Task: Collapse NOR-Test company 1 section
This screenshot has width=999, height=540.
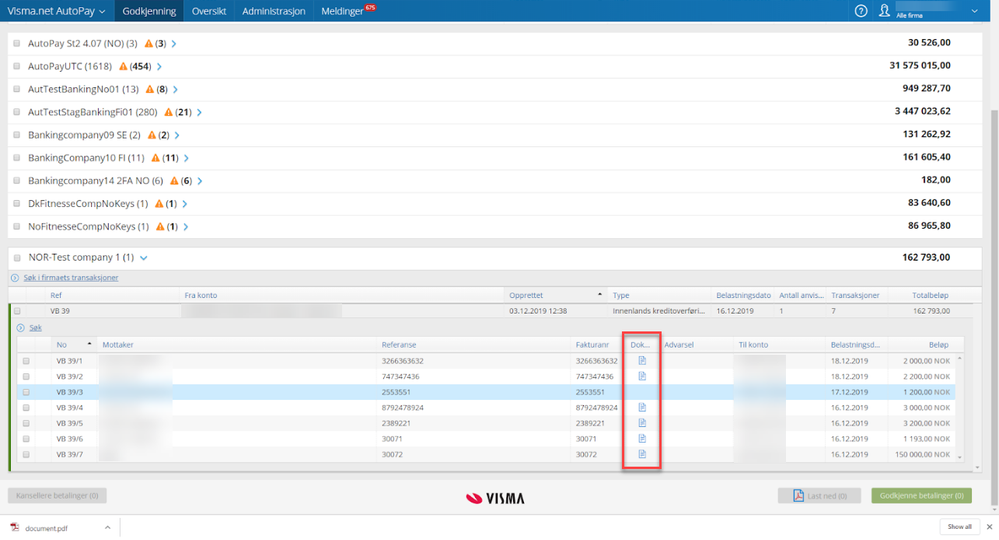Action: pyautogui.click(x=144, y=258)
